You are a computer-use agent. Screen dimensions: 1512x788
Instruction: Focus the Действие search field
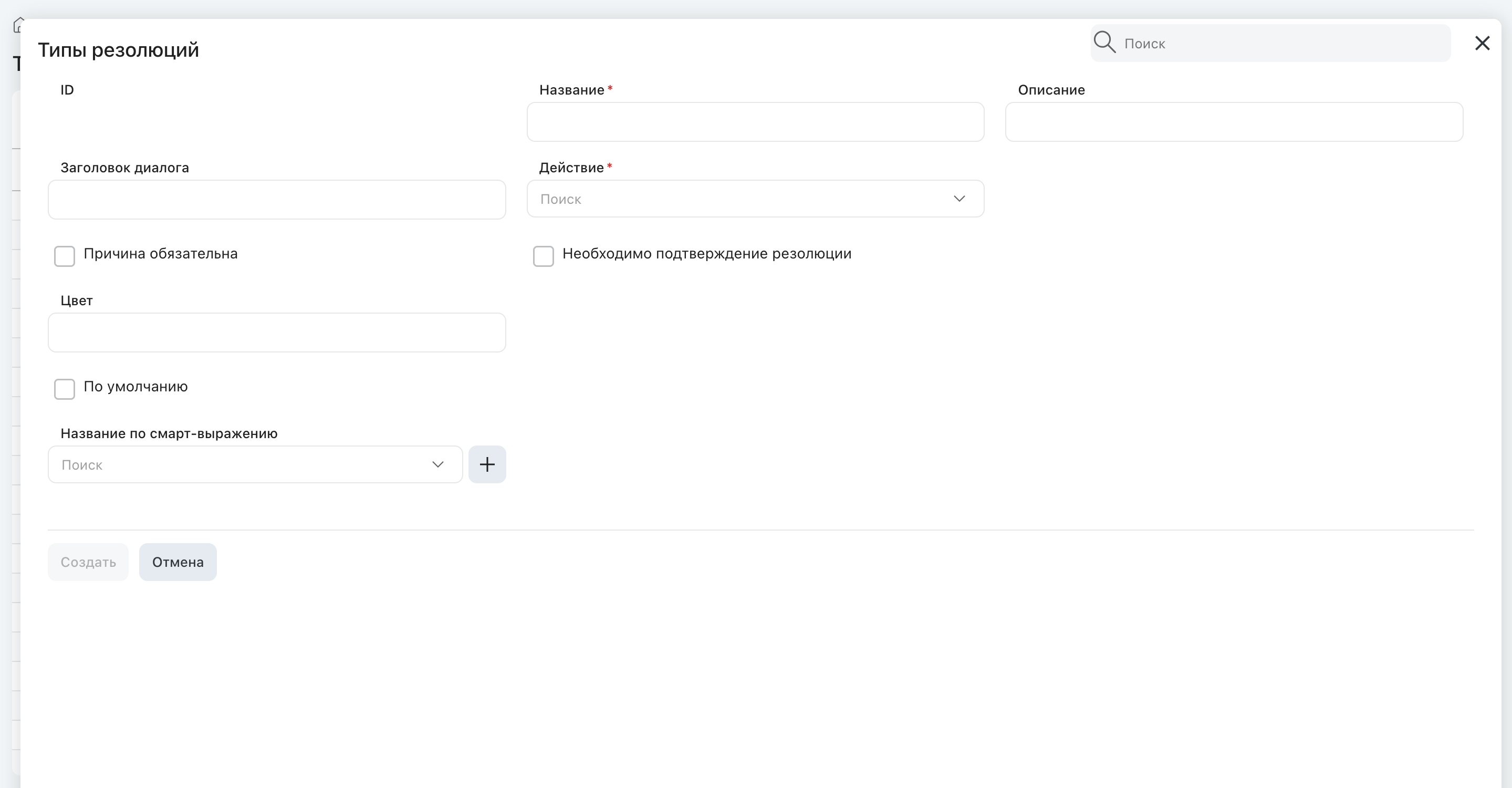click(755, 199)
